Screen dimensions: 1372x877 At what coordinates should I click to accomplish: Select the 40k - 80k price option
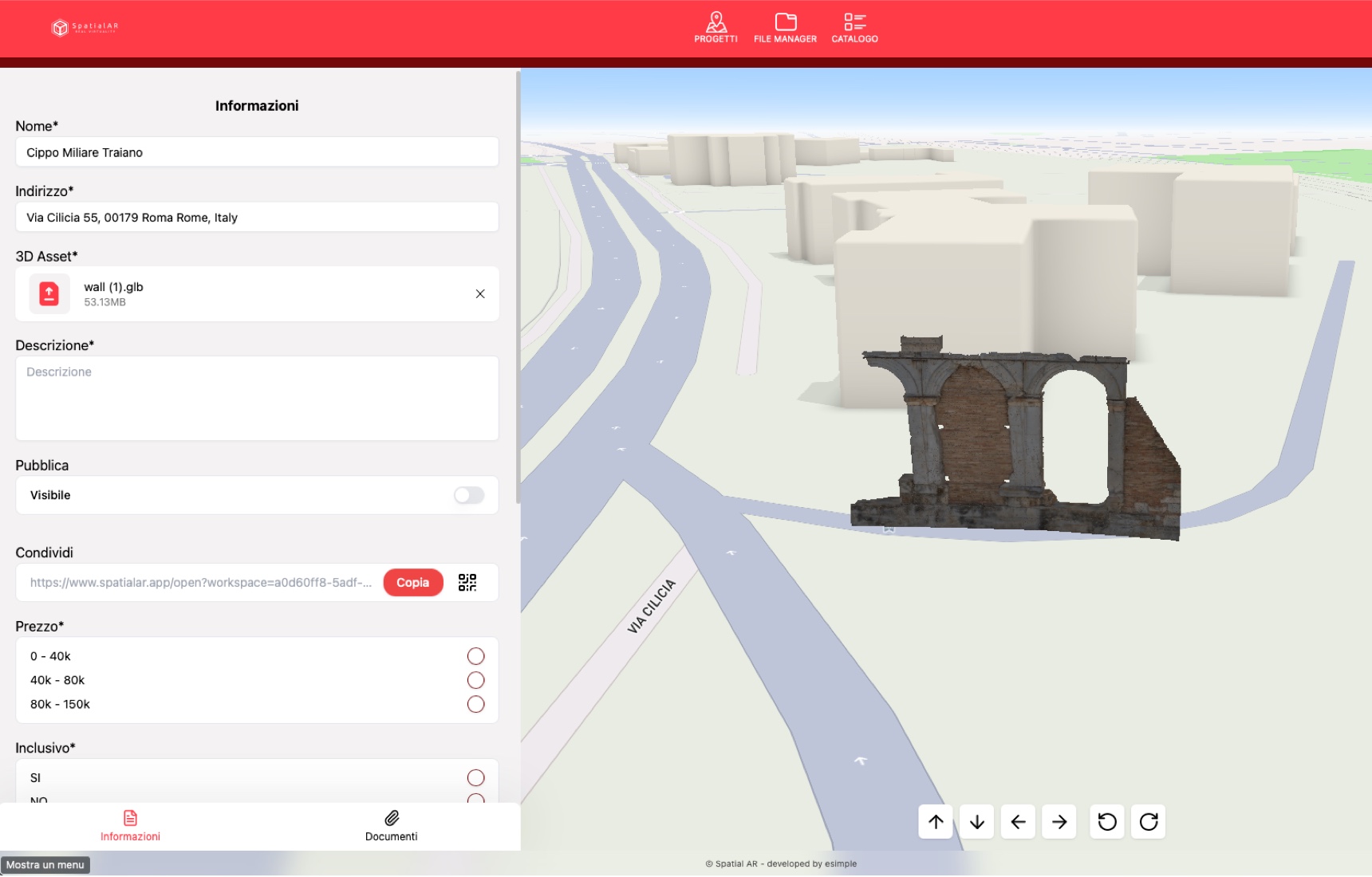click(475, 680)
